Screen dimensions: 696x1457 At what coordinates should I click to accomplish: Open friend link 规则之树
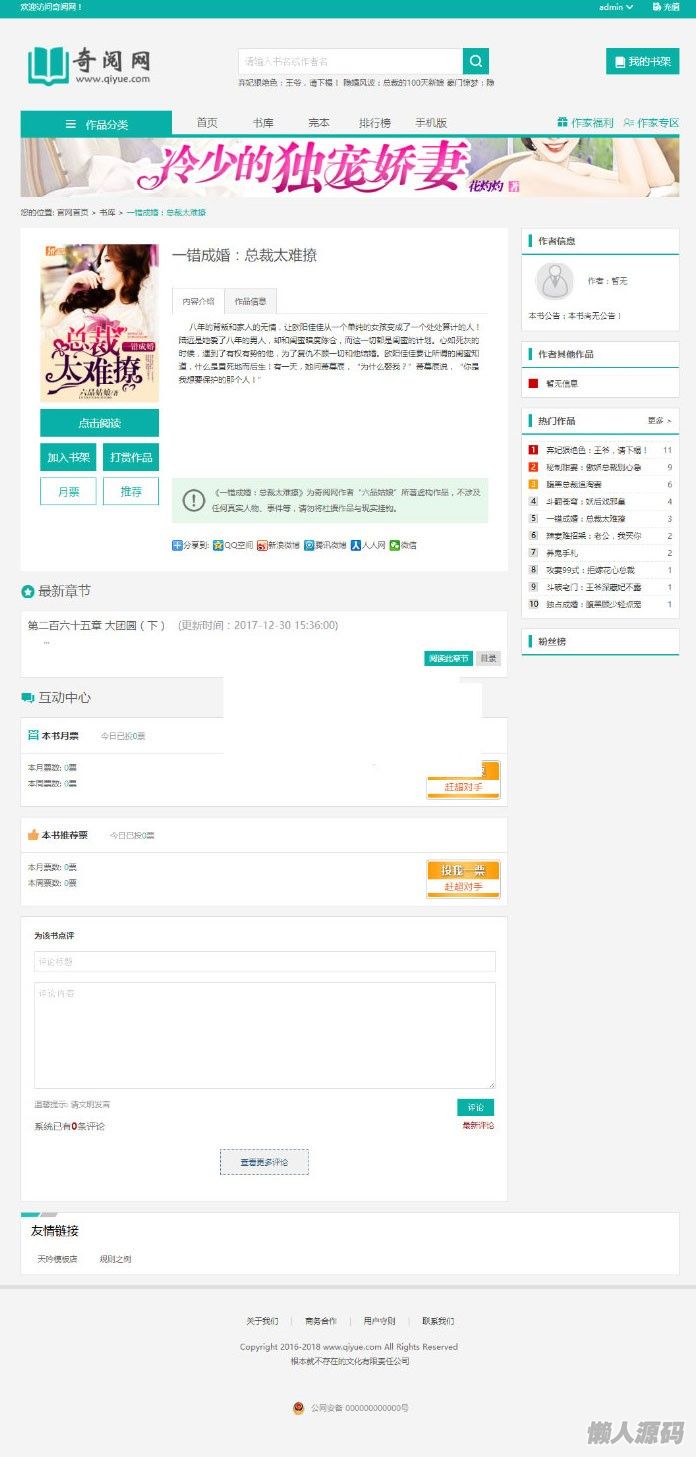115,1259
